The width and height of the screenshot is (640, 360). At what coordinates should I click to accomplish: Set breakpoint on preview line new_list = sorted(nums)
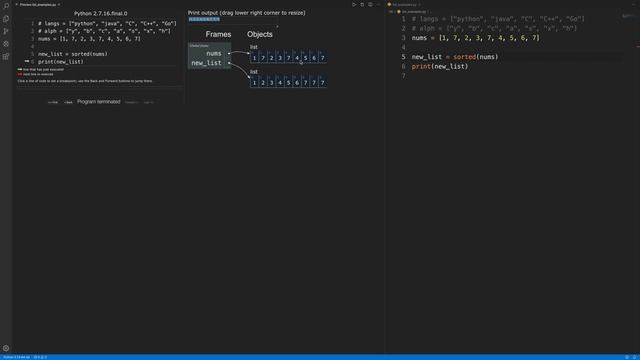73,54
